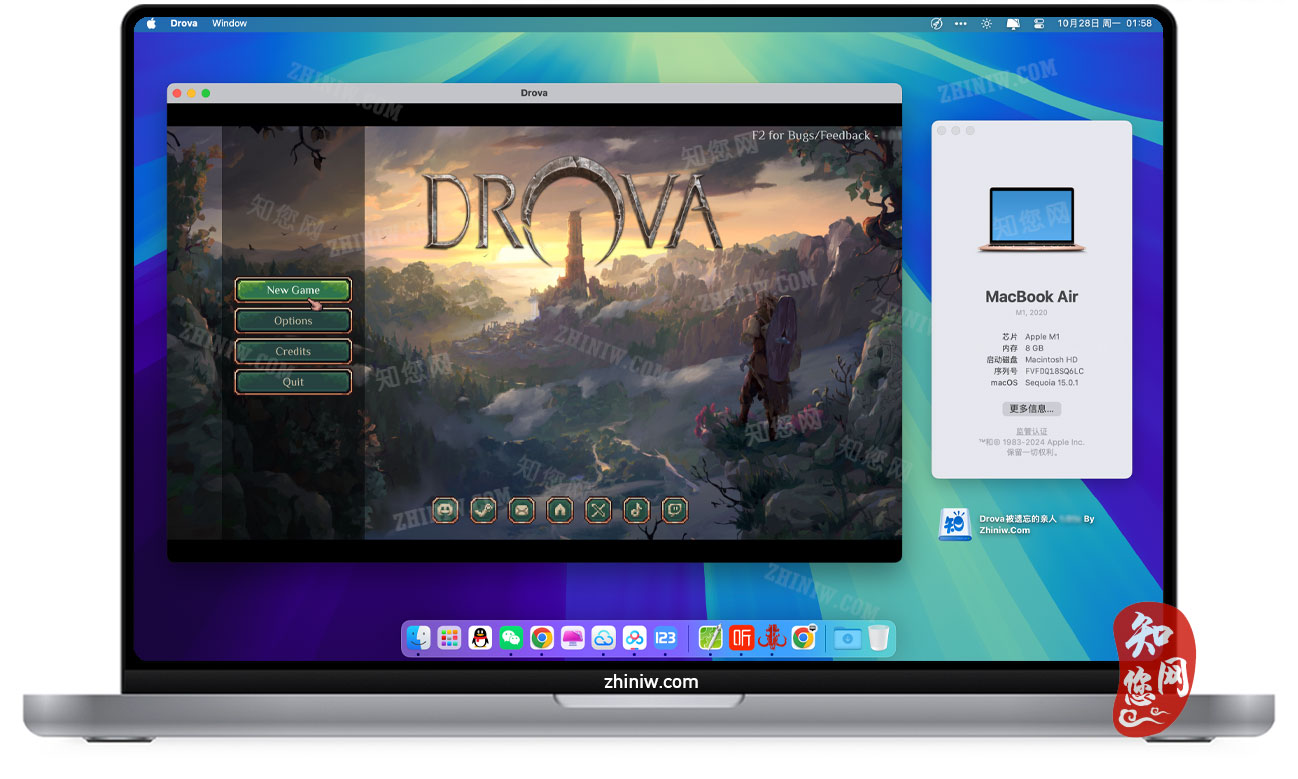Open the first Chrome icon in the Dock
This screenshot has width=1298, height=779.
click(541, 638)
